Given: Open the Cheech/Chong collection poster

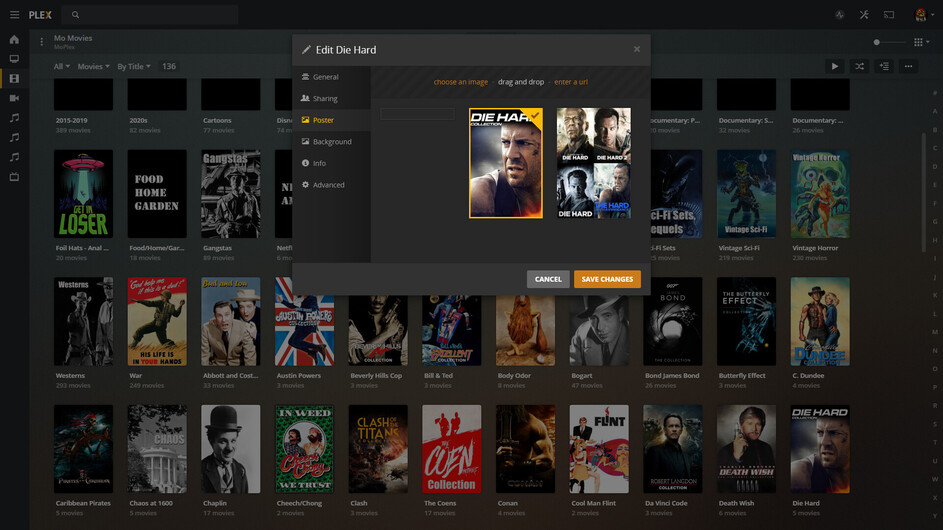Looking at the screenshot, I should [x=304, y=449].
